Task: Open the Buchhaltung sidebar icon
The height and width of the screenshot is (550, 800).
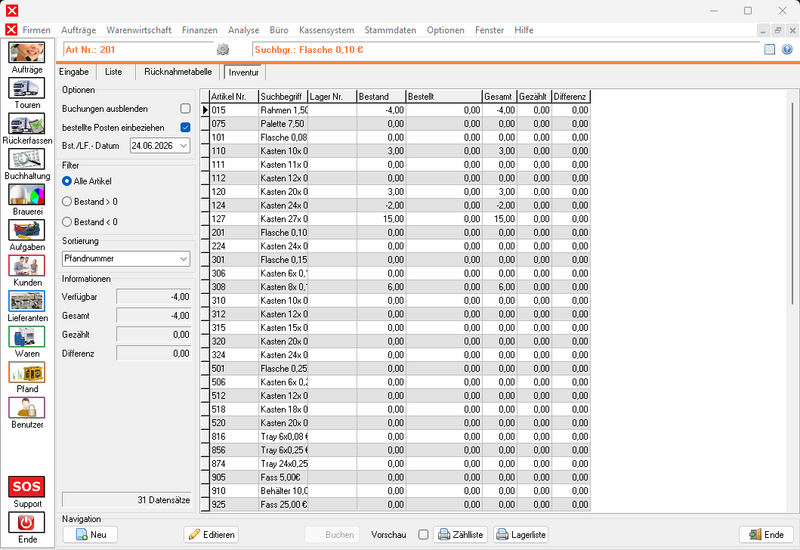Action: (27, 159)
